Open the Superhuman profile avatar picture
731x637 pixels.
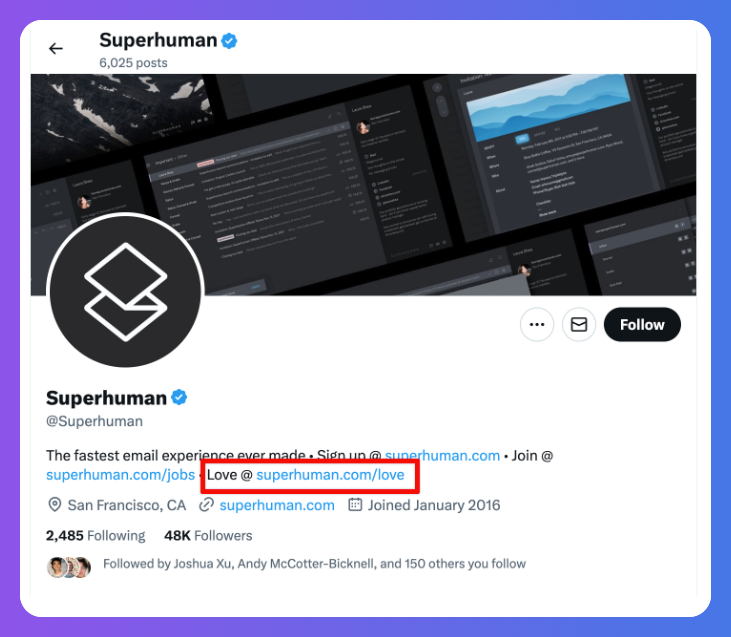[125, 291]
